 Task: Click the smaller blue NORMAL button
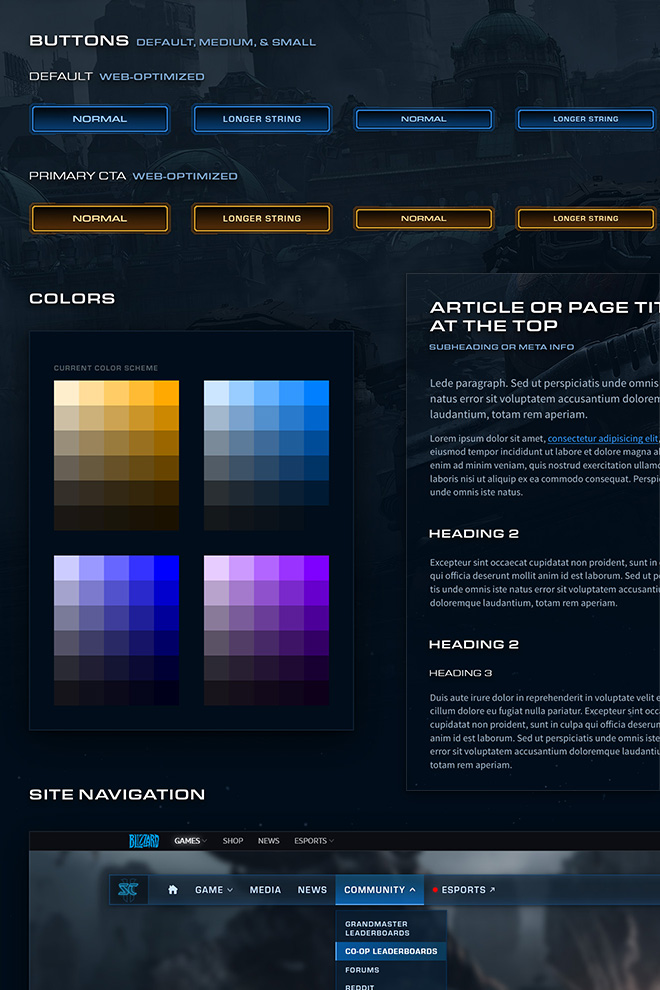[424, 119]
